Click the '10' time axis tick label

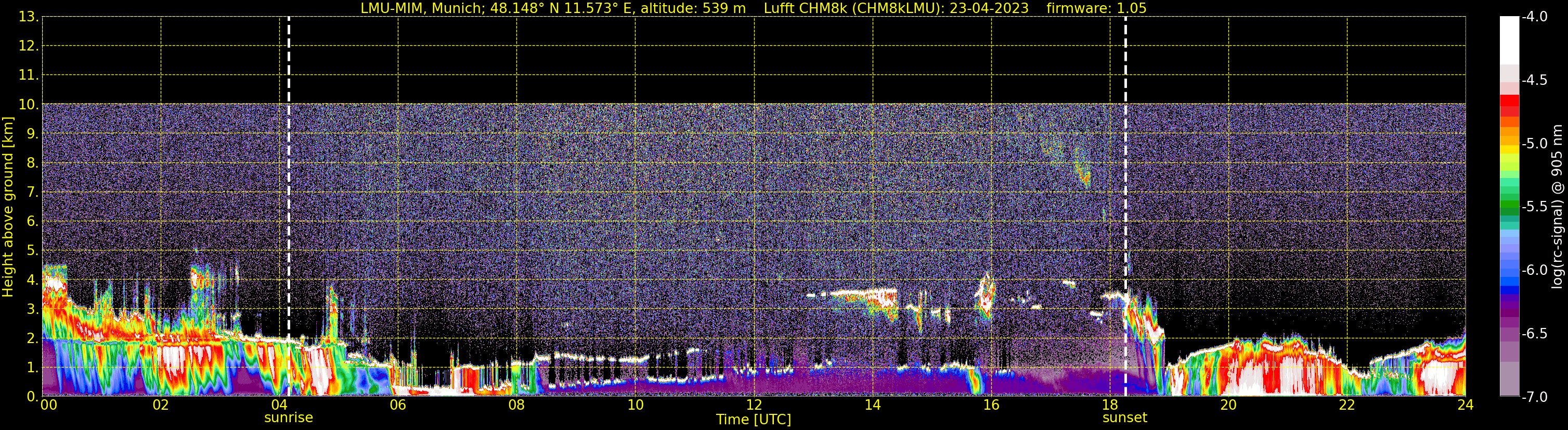coord(636,405)
